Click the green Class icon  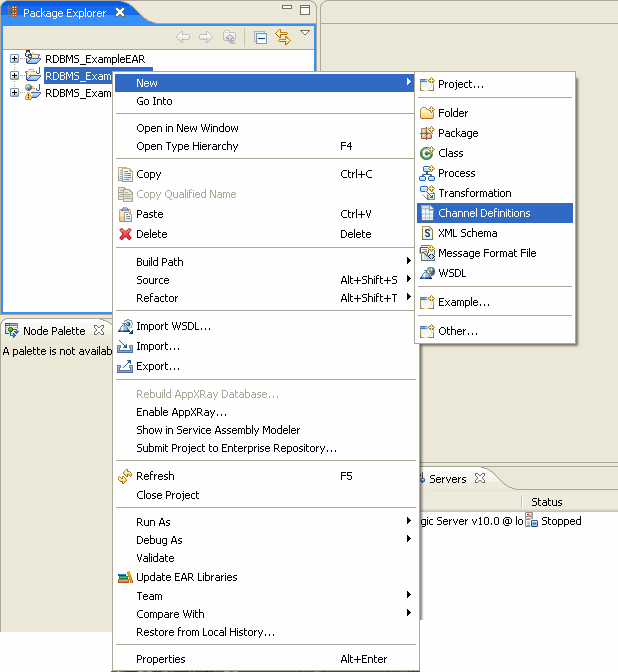(427, 153)
